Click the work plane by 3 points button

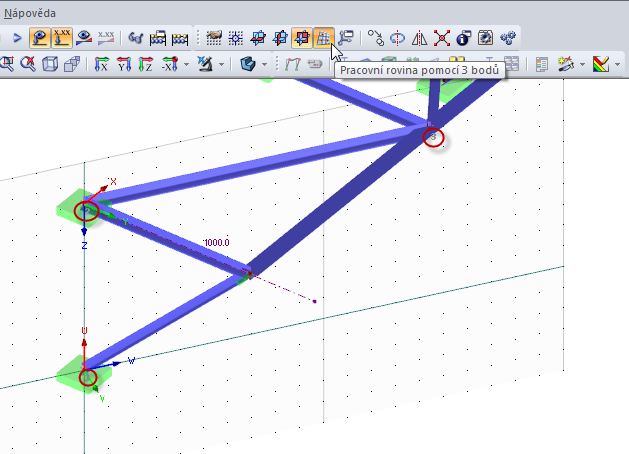[x=324, y=38]
